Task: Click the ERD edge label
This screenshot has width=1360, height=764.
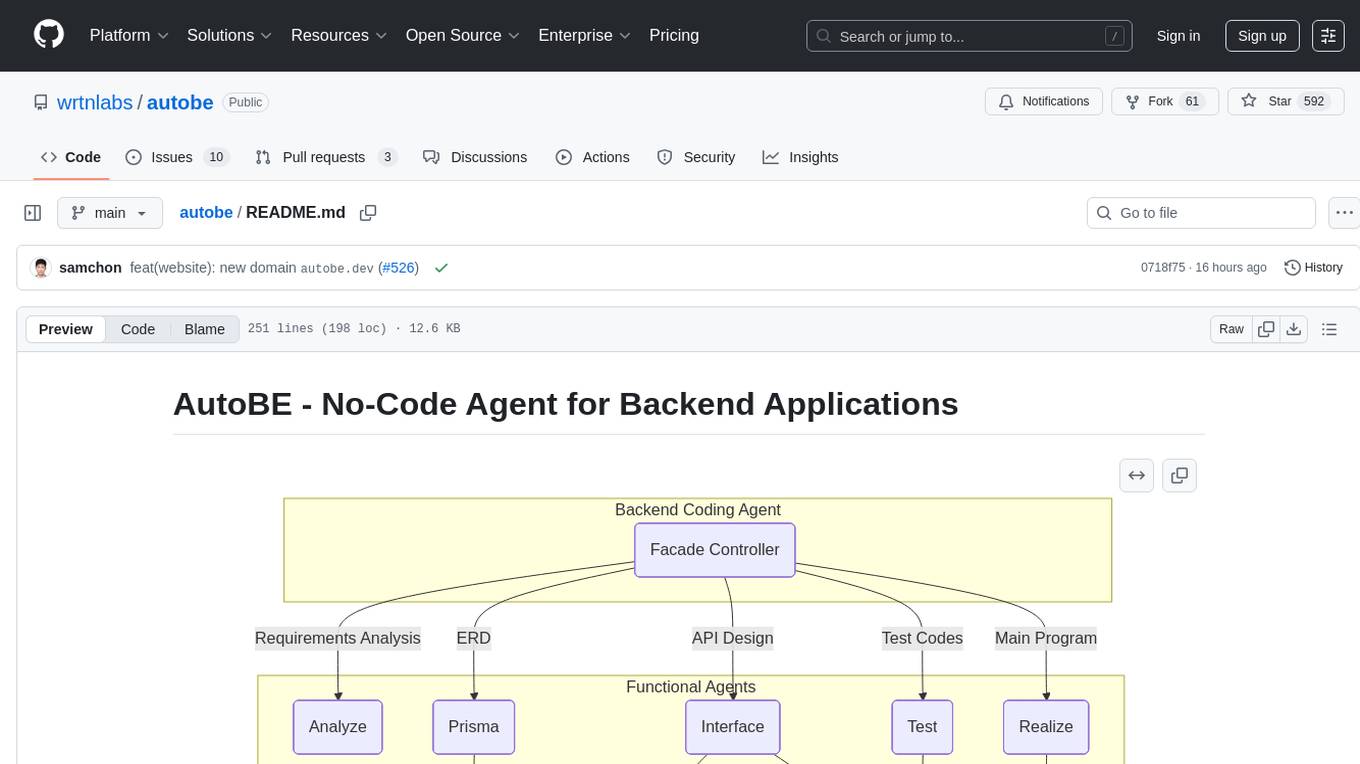Action: pos(474,638)
